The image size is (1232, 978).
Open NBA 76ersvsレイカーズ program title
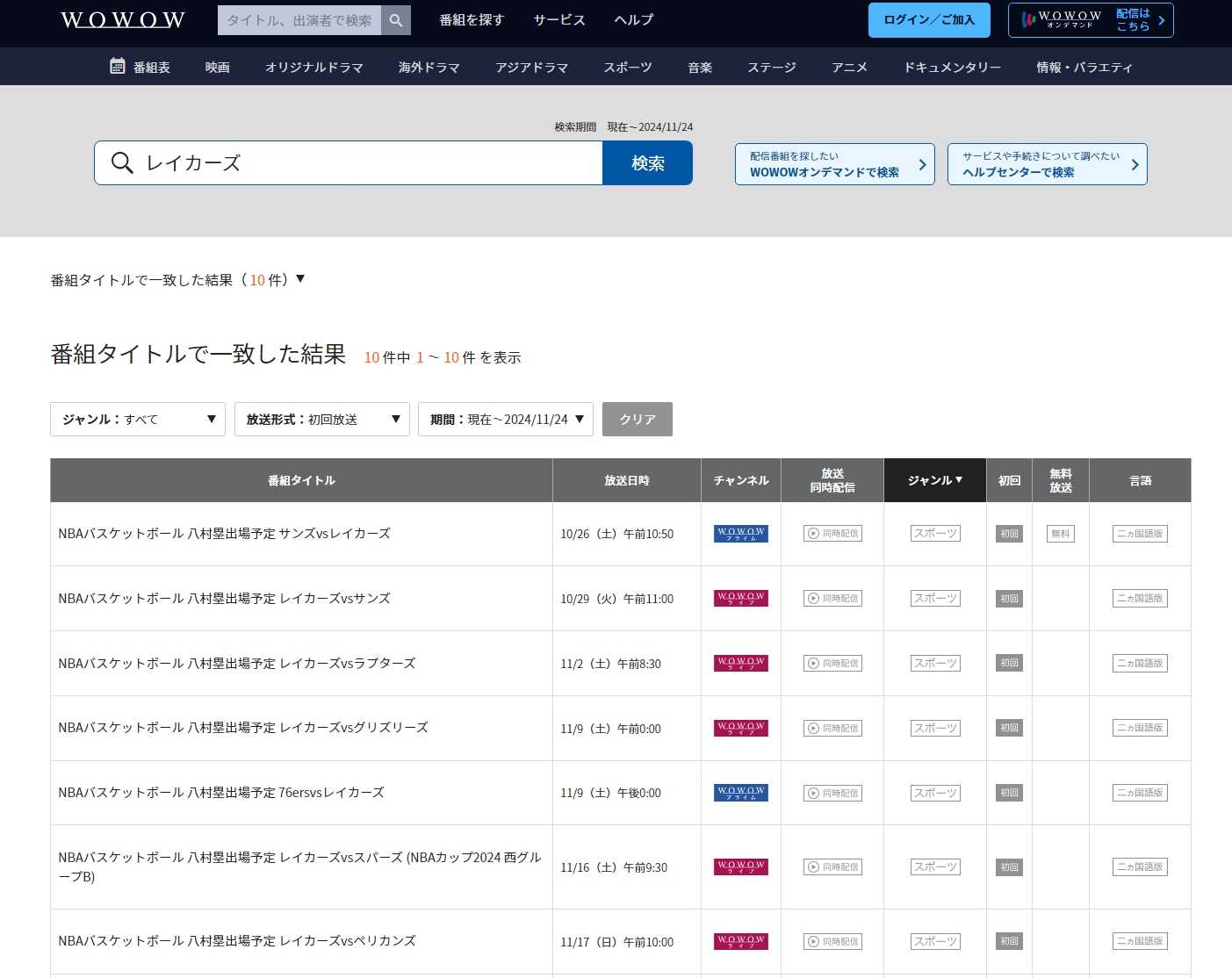point(221,793)
